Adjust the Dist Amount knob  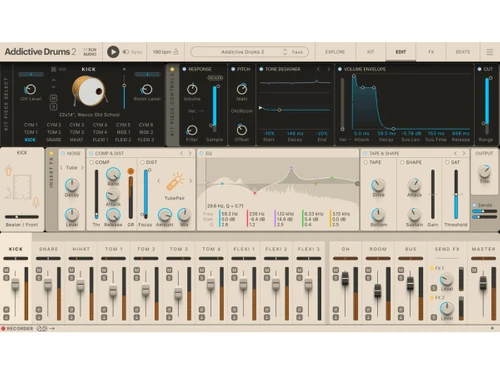tap(165, 215)
